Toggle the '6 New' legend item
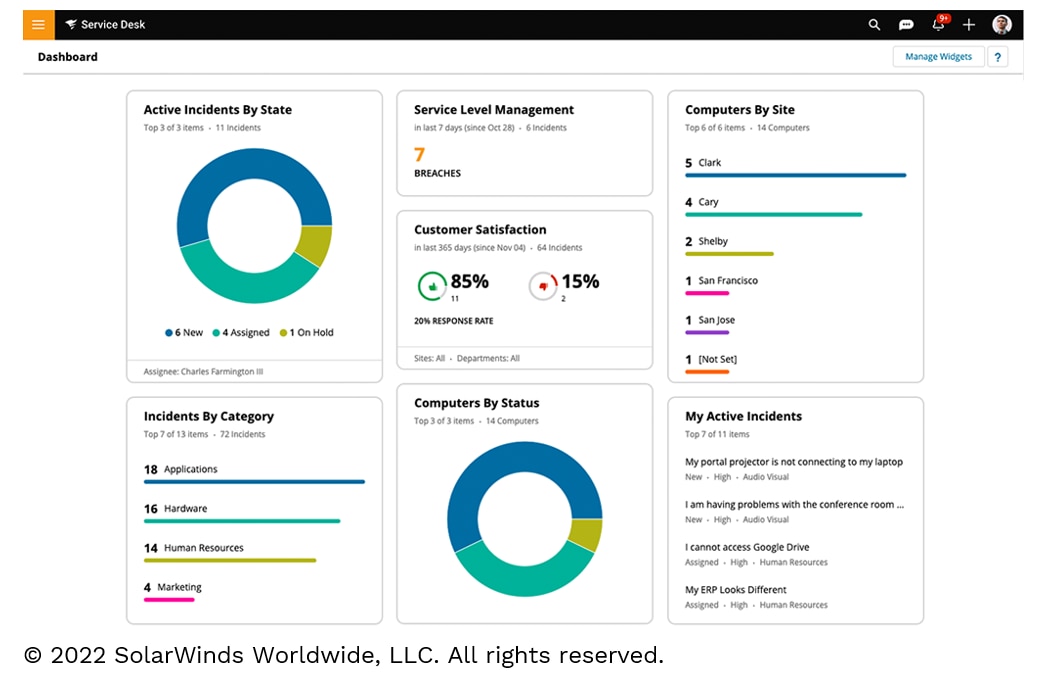The image size is (1061, 680). [184, 333]
